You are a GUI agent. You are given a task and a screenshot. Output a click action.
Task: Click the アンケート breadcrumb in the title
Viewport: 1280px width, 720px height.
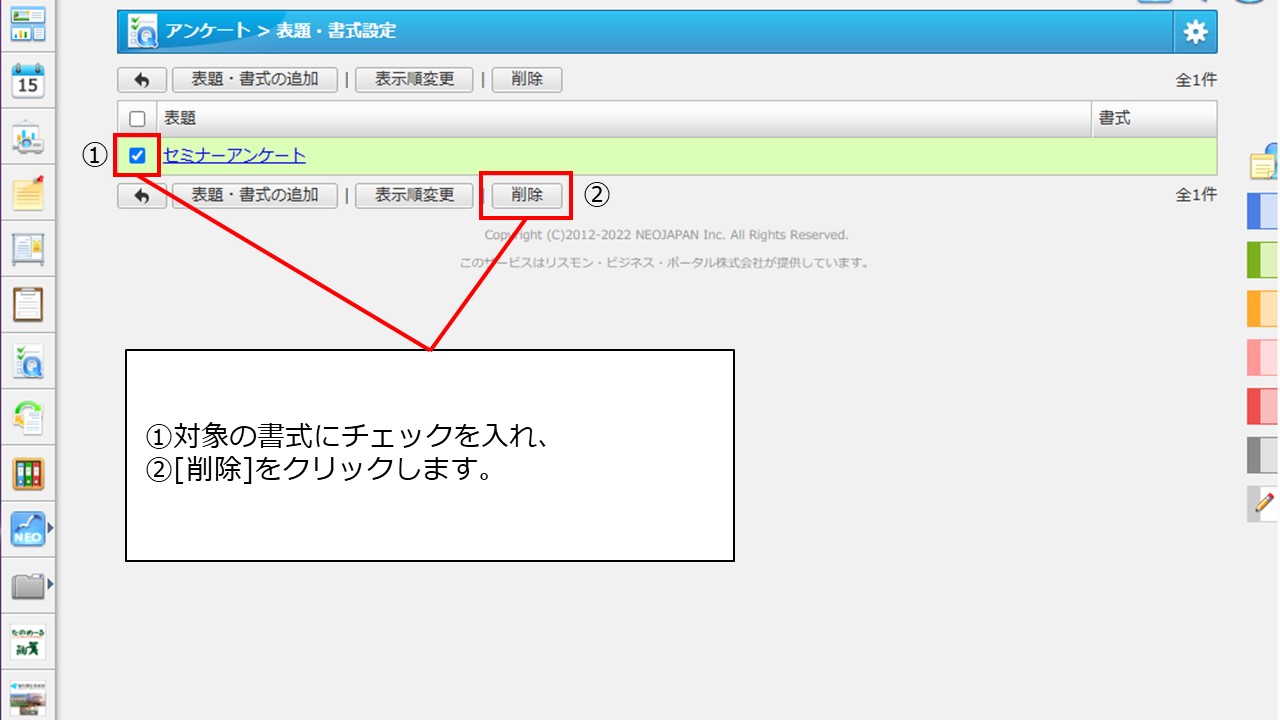coord(208,31)
